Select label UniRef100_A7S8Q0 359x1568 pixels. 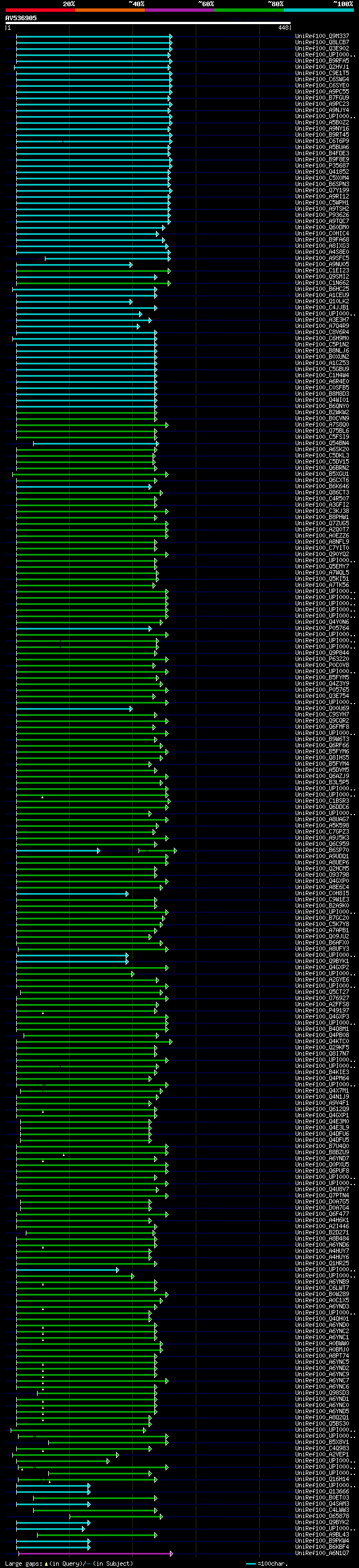[323, 425]
